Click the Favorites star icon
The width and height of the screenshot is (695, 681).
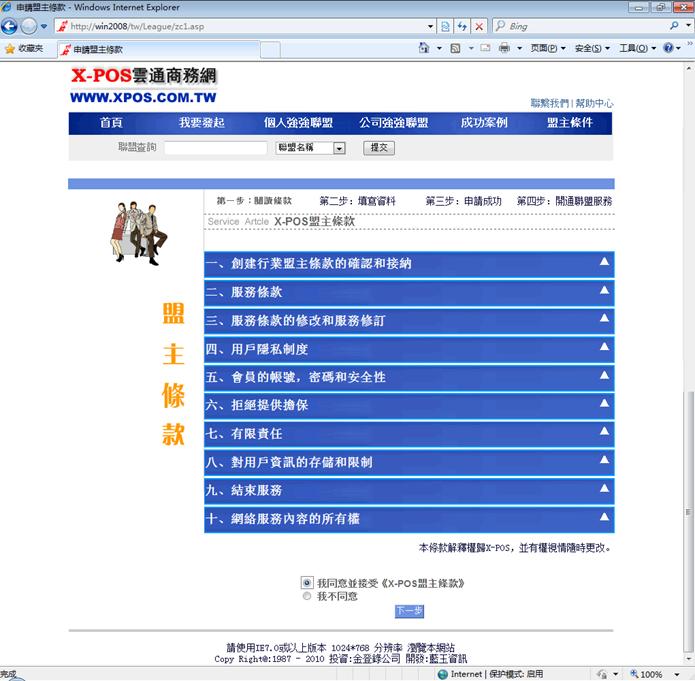point(10,48)
